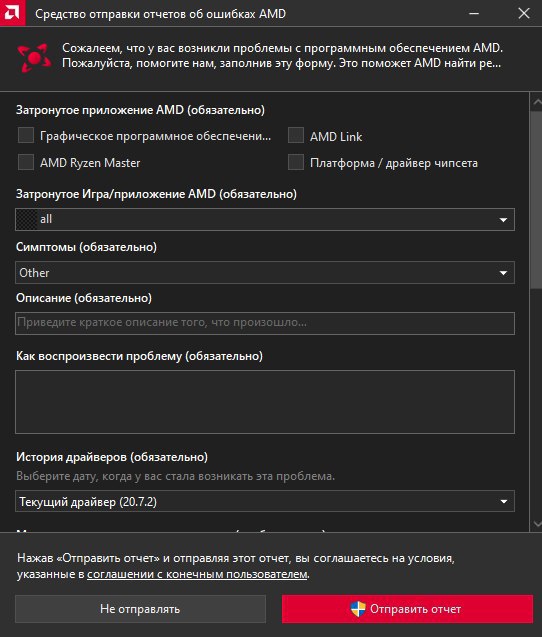Close the AMD bug report window
The image size is (542, 637).
pyautogui.click(x=524, y=13)
